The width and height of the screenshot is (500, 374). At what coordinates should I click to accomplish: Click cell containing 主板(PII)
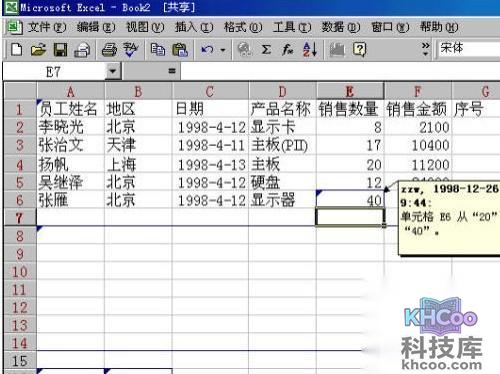(x=282, y=145)
